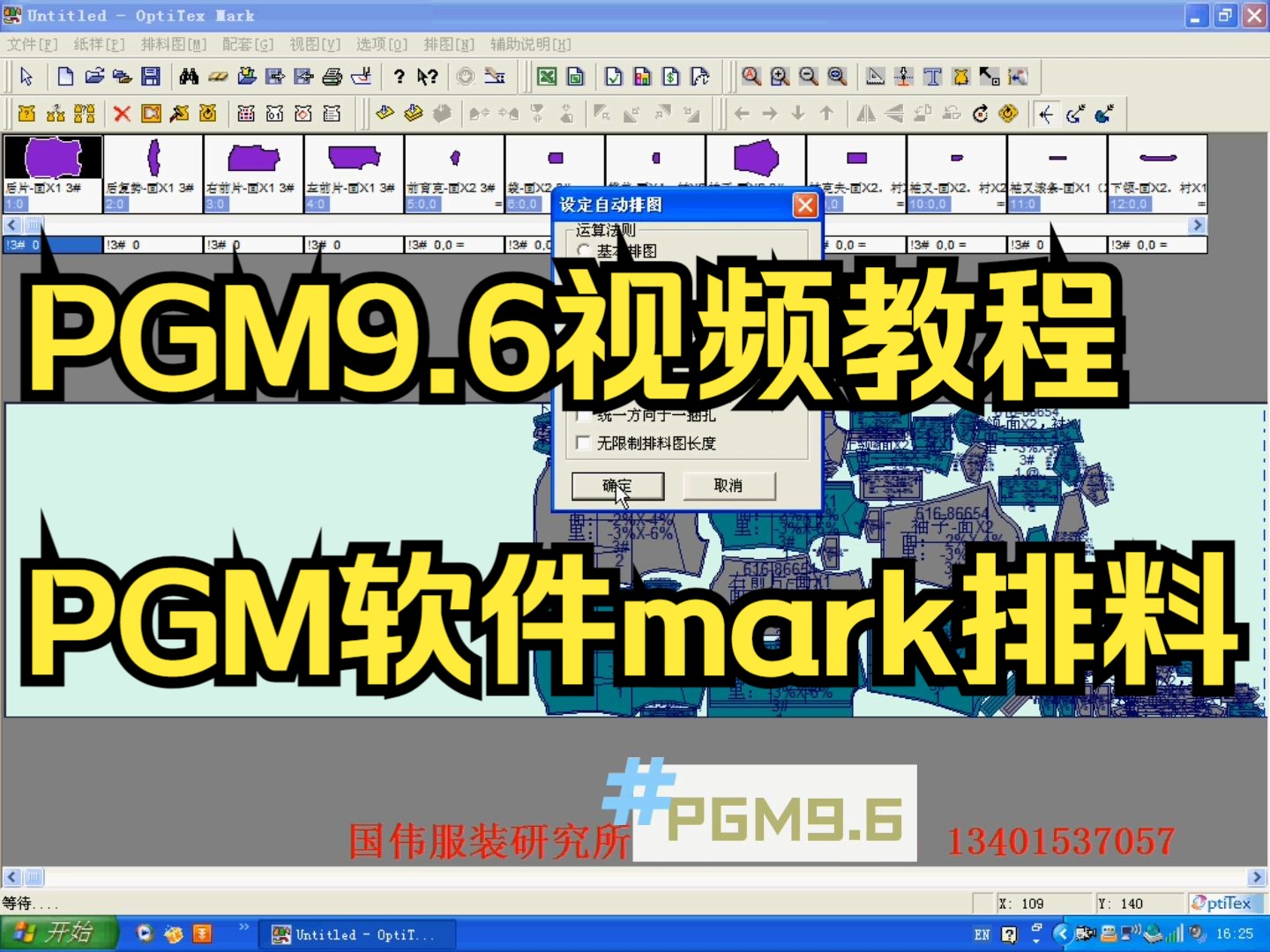Click the zoom in magnifier icon

(780, 77)
